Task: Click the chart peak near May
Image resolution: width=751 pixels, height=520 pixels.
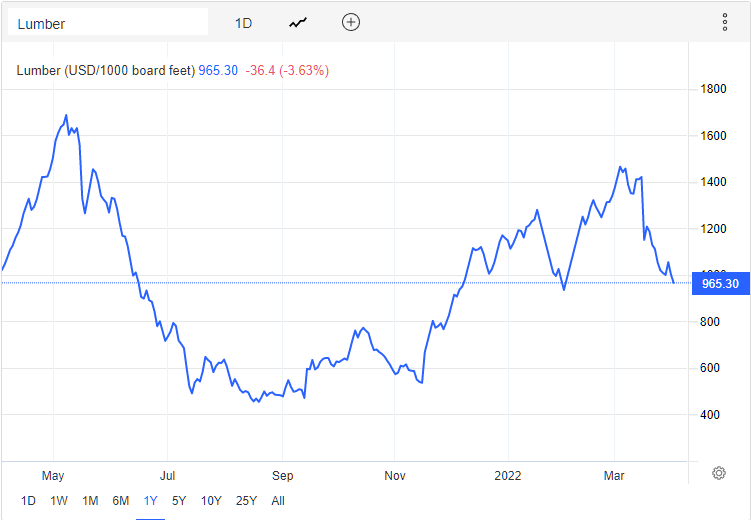Action: 66,116
